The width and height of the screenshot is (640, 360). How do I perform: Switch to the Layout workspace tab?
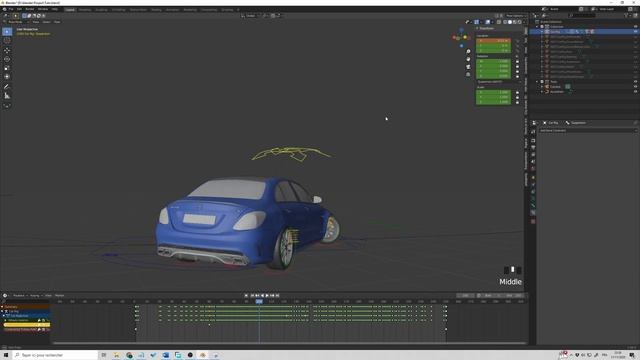pos(70,9)
